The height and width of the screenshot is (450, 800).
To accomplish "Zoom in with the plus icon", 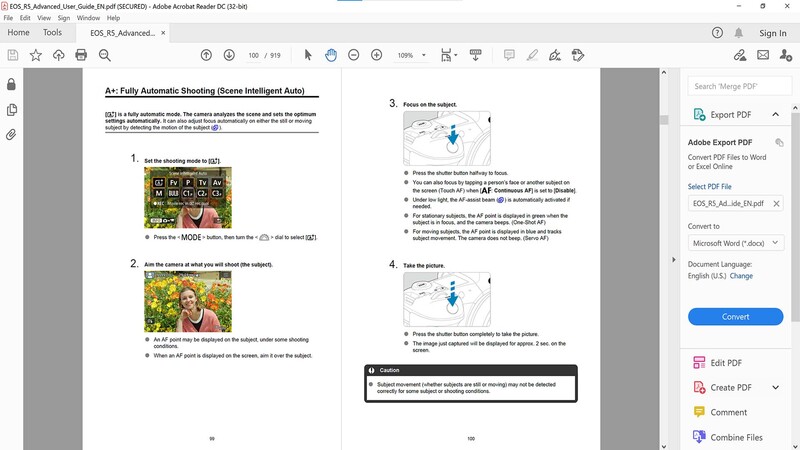I will 377,55.
